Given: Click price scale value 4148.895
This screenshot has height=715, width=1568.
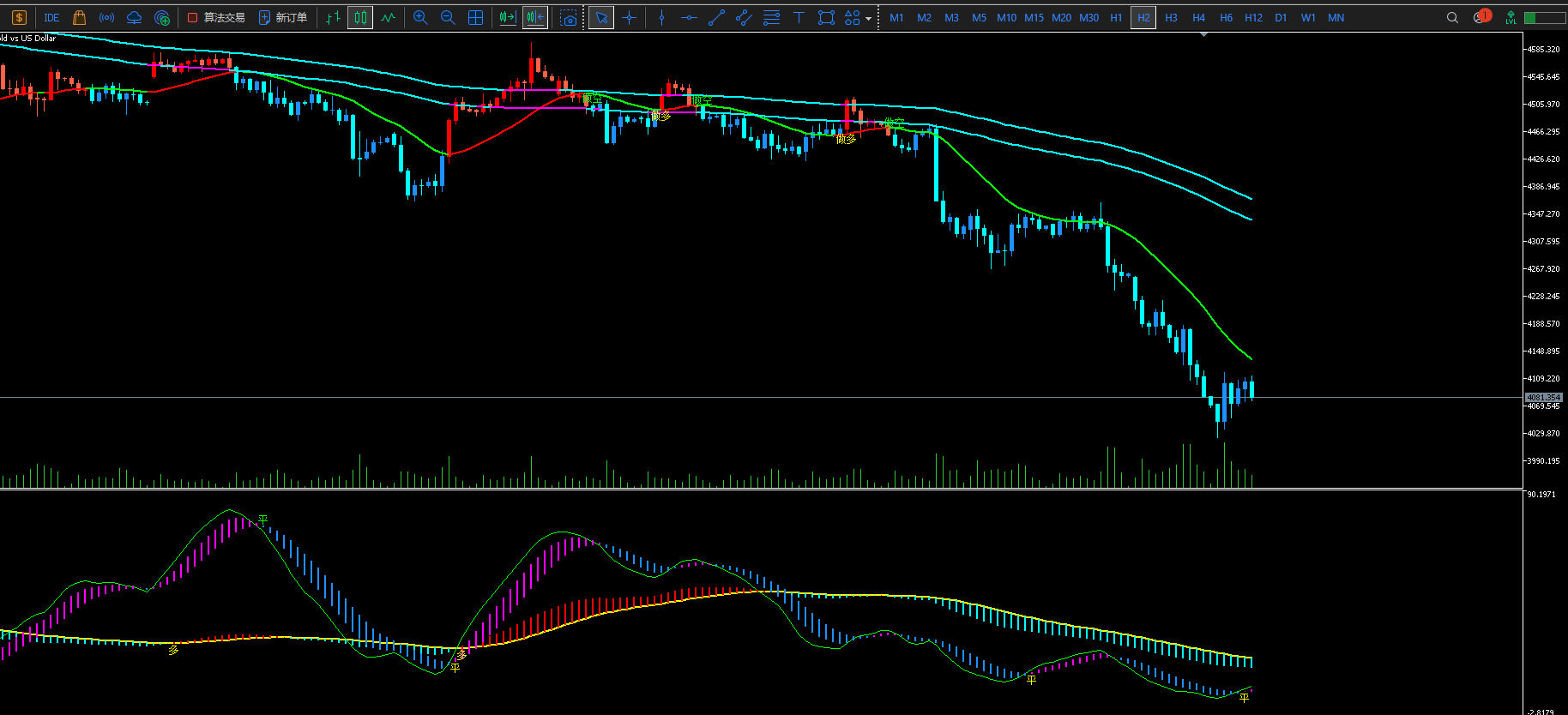Looking at the screenshot, I should (x=1544, y=351).
